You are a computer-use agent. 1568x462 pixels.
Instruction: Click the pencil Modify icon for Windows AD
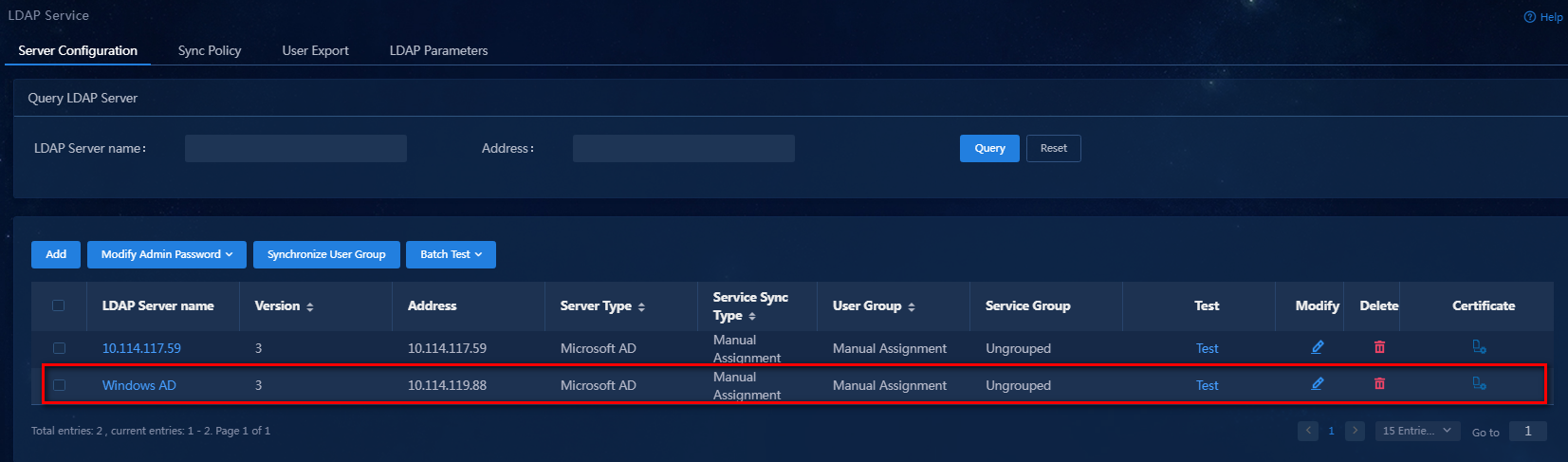1317,384
